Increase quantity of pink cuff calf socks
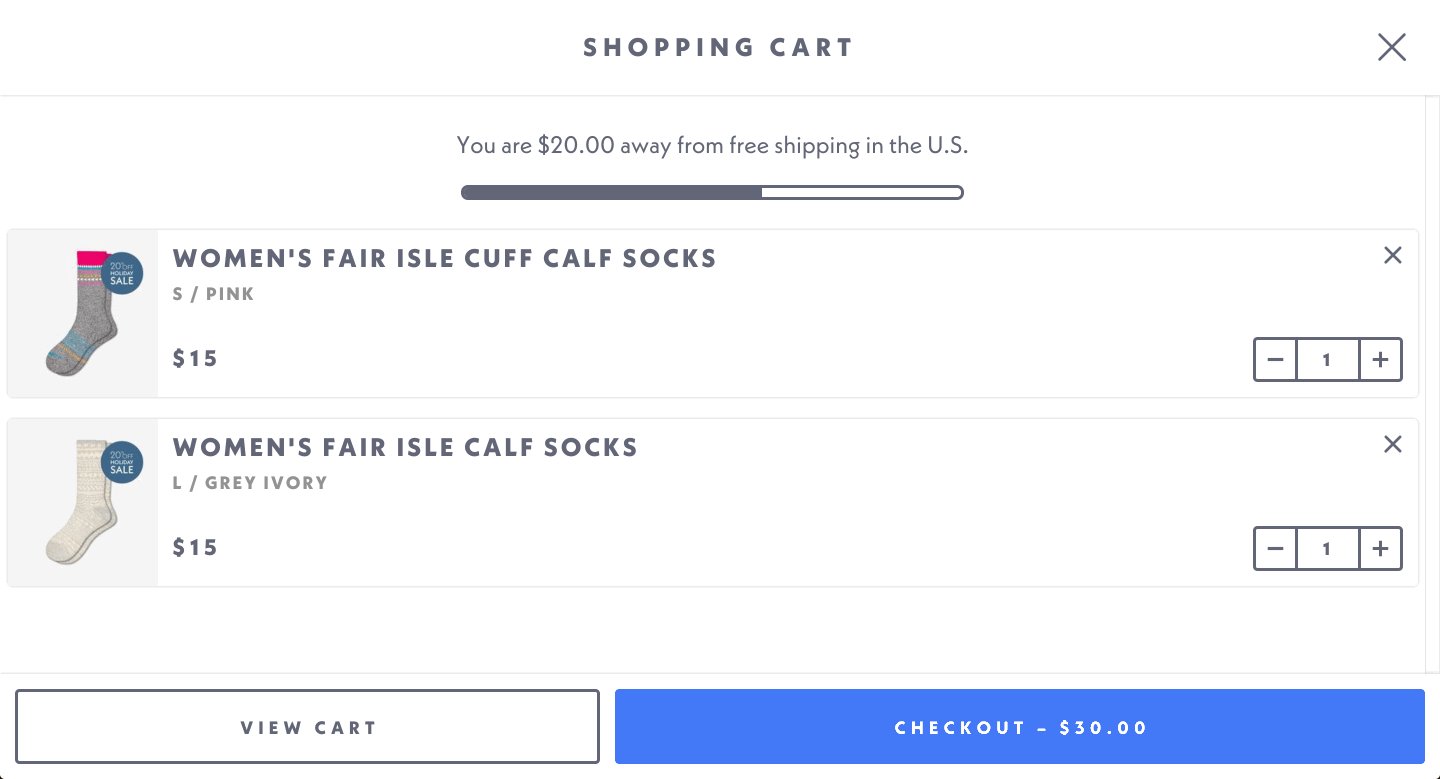 [x=1381, y=360]
